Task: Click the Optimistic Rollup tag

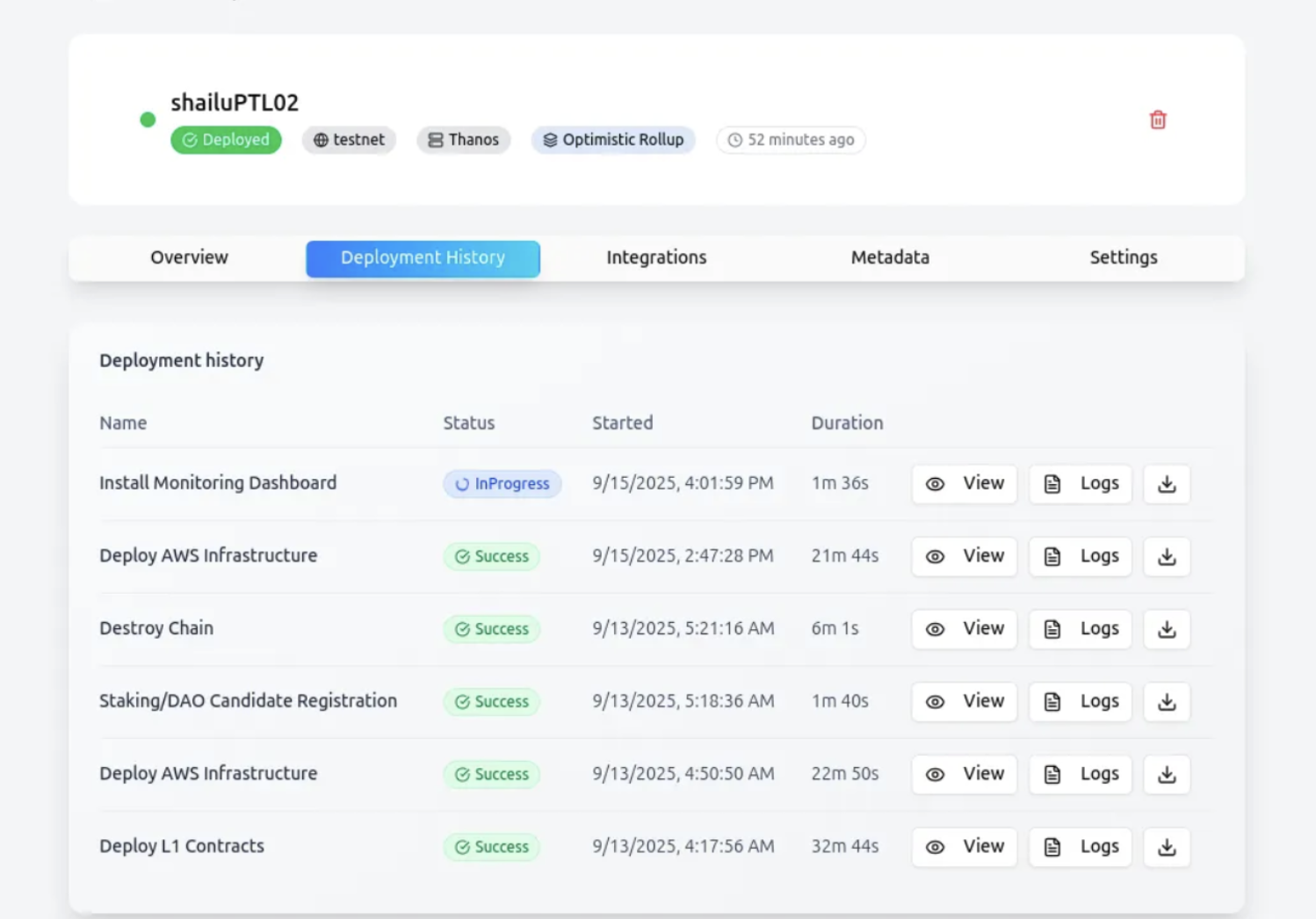Action: [x=613, y=140]
